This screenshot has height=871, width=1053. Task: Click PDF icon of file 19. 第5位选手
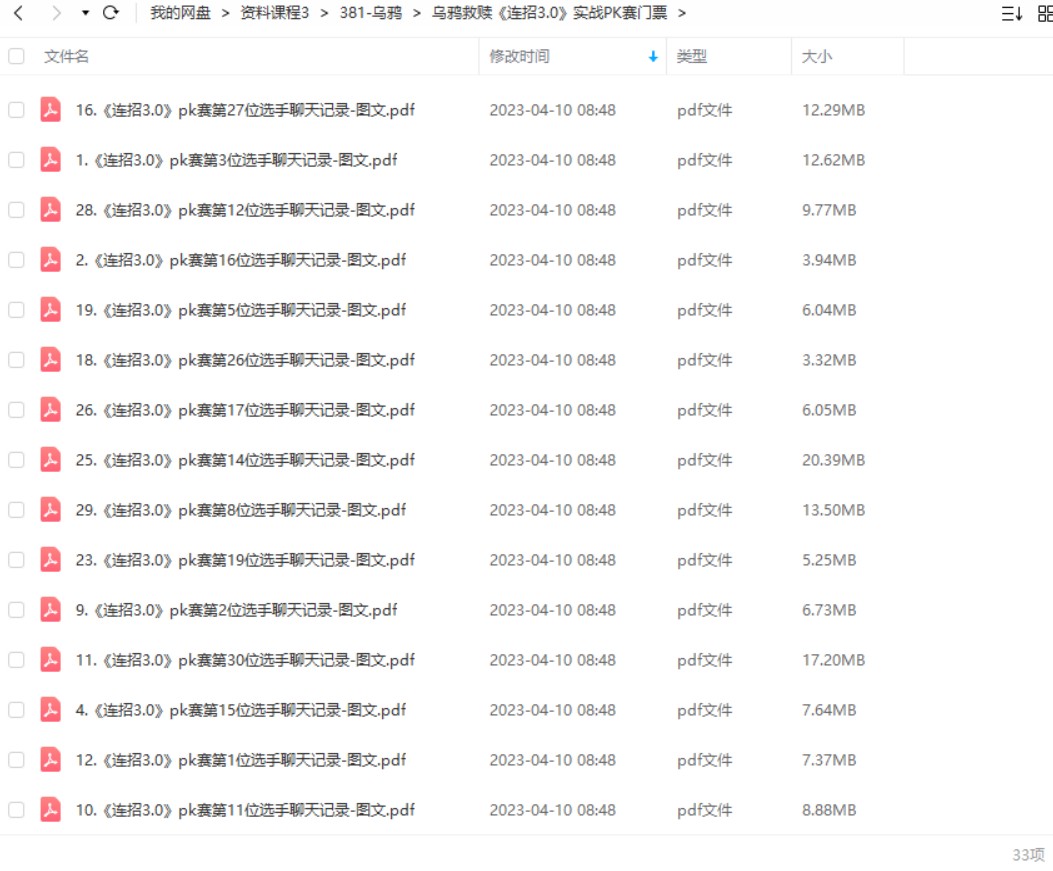pos(50,310)
